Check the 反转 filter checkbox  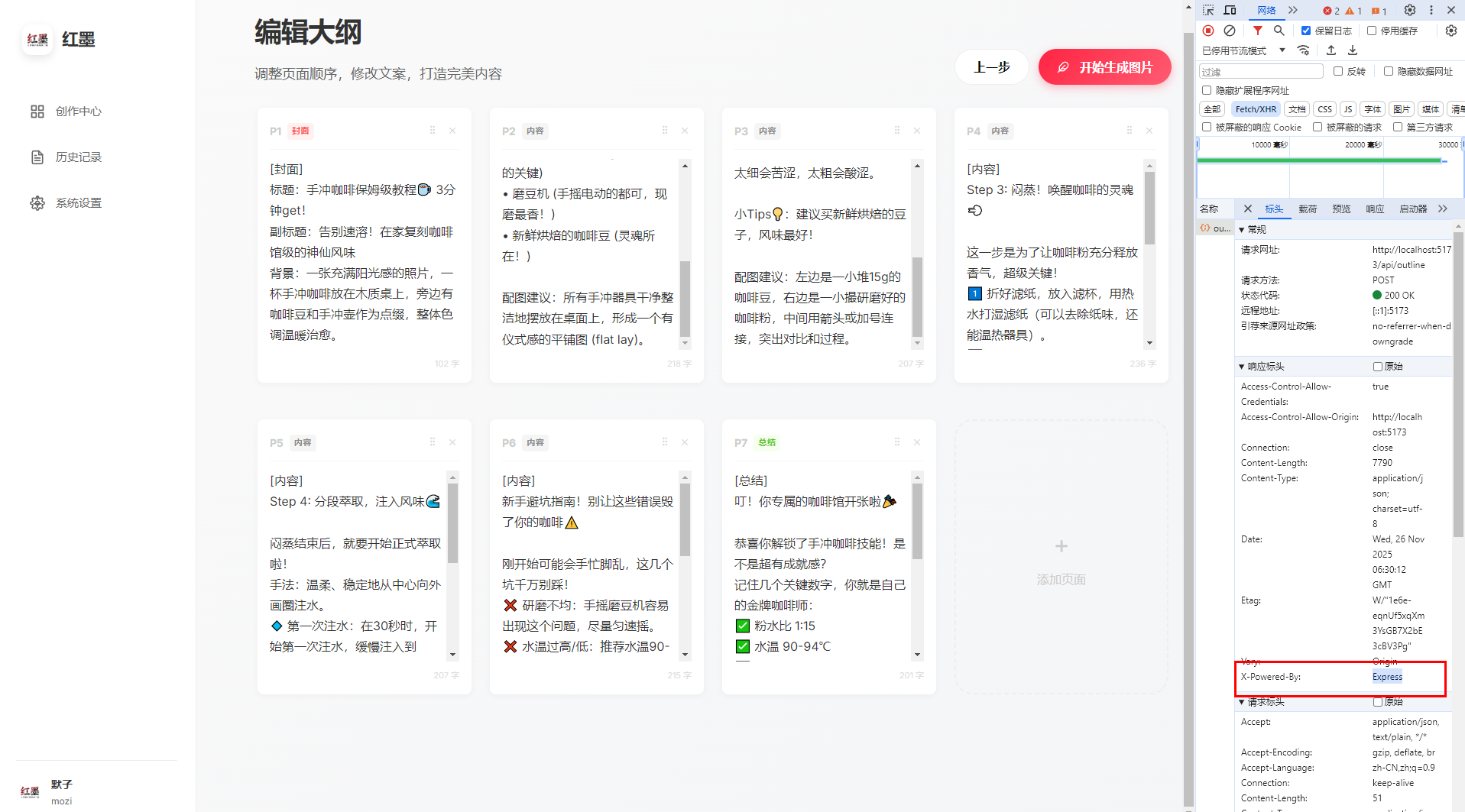(1338, 71)
